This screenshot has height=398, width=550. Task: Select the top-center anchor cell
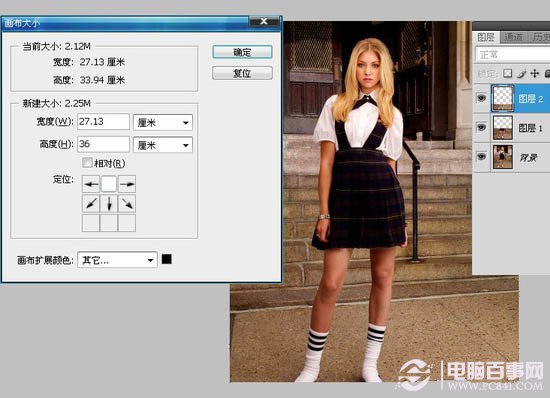coord(109,184)
